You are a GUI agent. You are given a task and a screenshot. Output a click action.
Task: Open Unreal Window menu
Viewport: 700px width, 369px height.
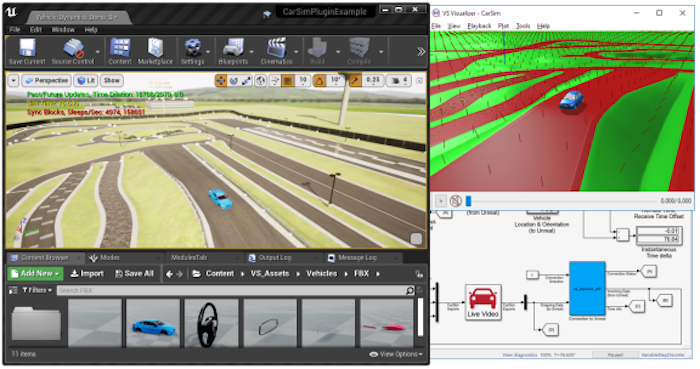click(63, 29)
